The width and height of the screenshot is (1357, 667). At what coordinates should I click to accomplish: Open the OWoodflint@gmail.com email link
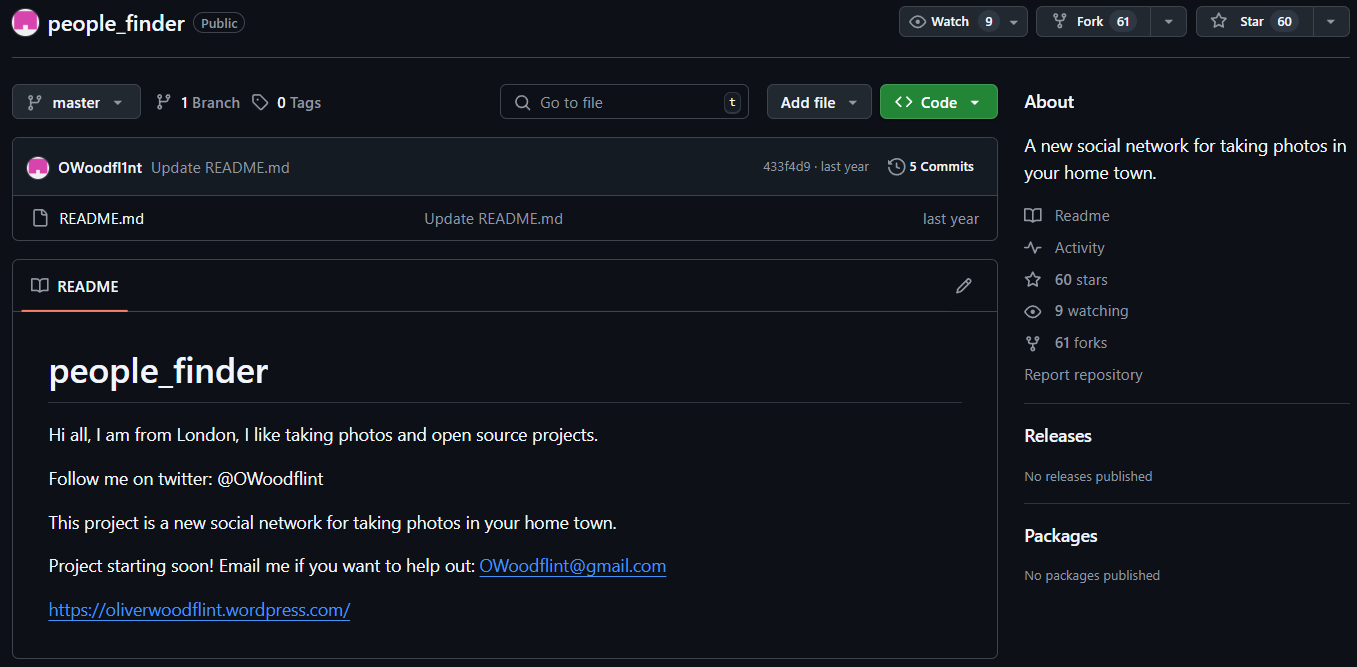click(572, 566)
